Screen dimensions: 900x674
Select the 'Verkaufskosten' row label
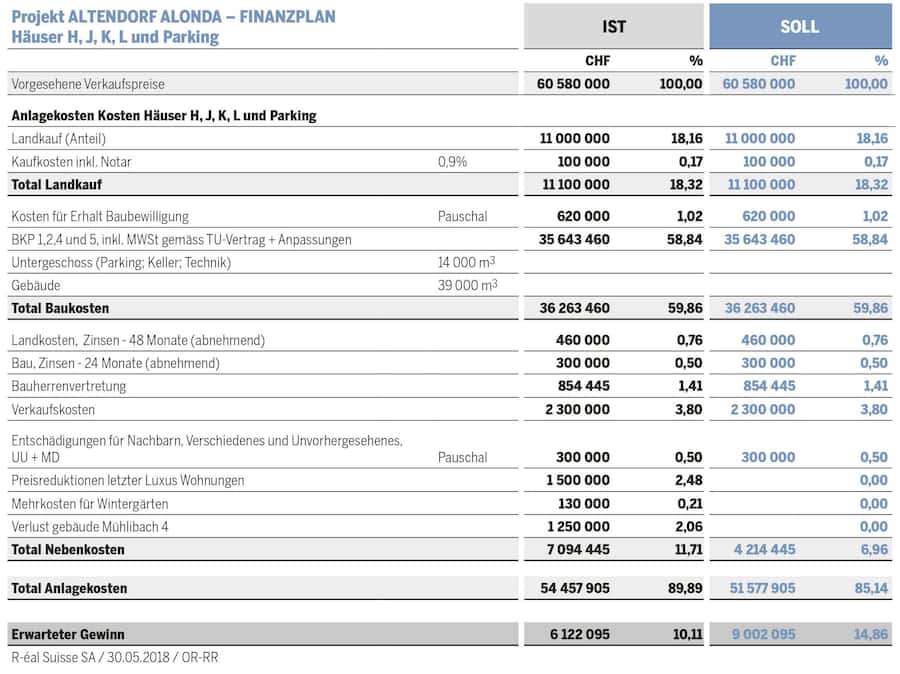tap(54, 409)
